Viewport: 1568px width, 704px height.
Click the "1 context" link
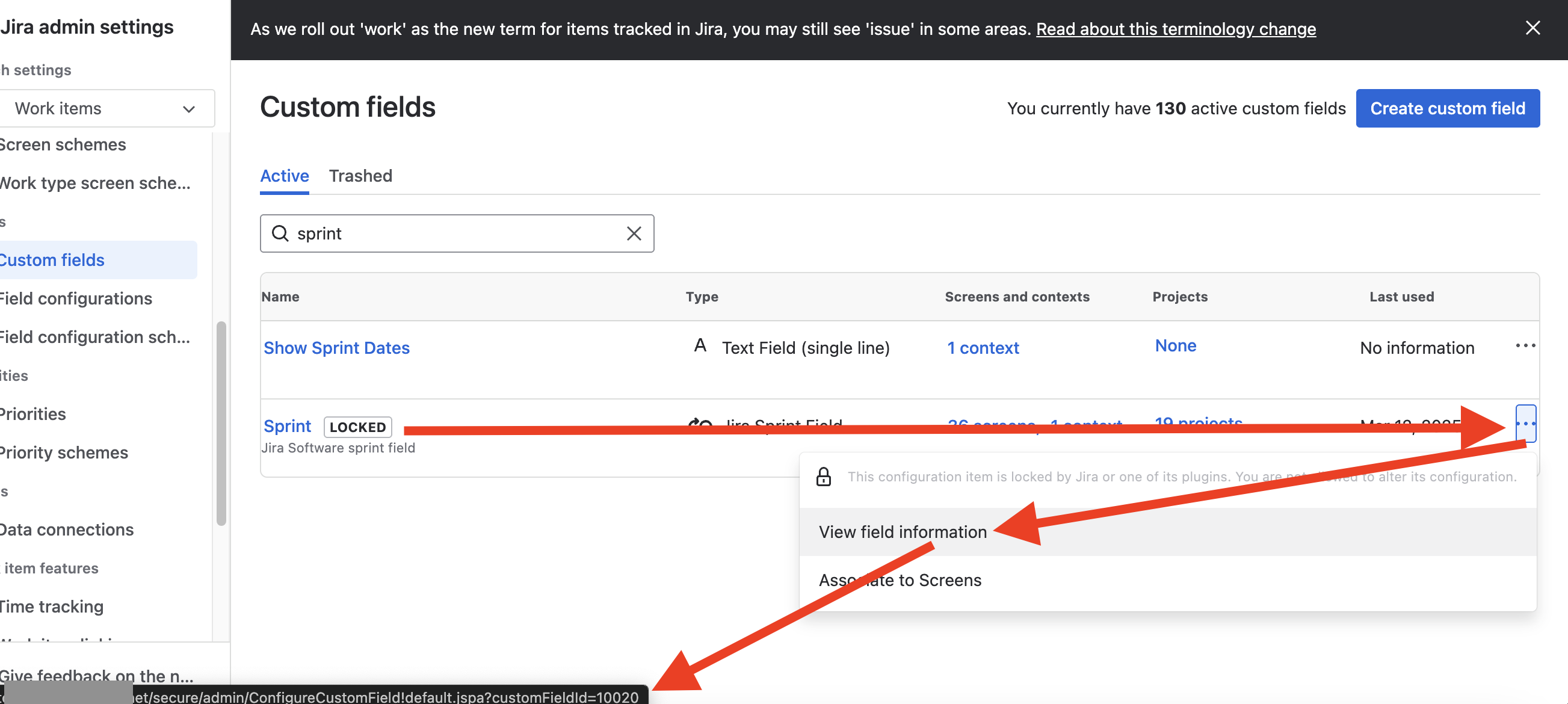click(x=983, y=347)
